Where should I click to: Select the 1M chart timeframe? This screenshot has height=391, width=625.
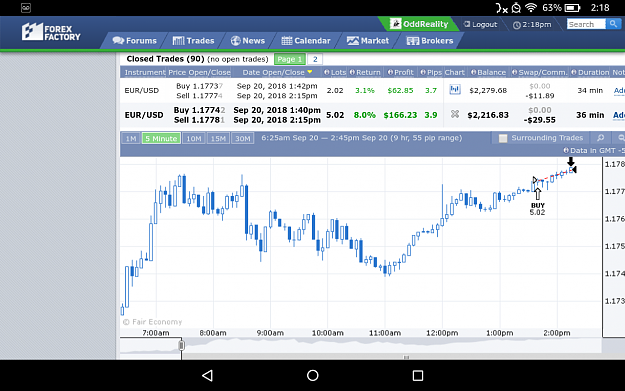pos(131,138)
